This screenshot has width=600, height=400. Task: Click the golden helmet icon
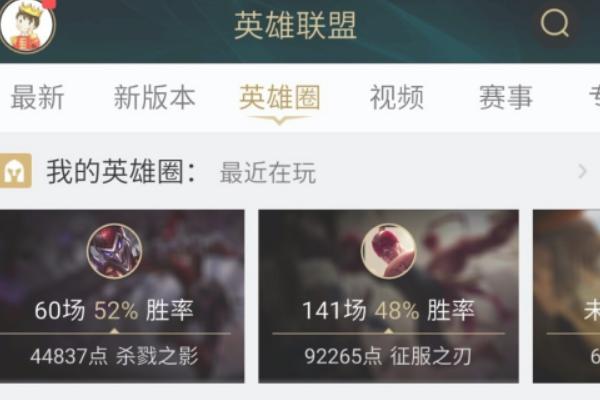point(15,171)
